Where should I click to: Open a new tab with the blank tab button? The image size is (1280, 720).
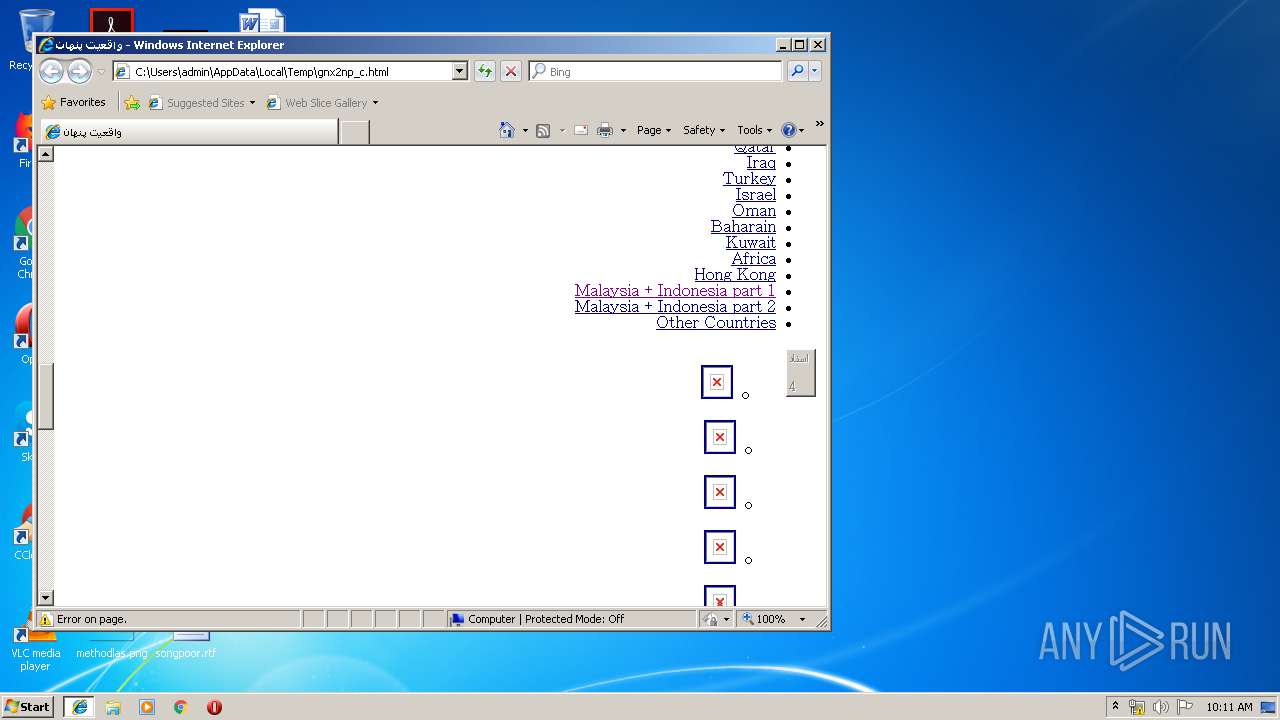[354, 131]
